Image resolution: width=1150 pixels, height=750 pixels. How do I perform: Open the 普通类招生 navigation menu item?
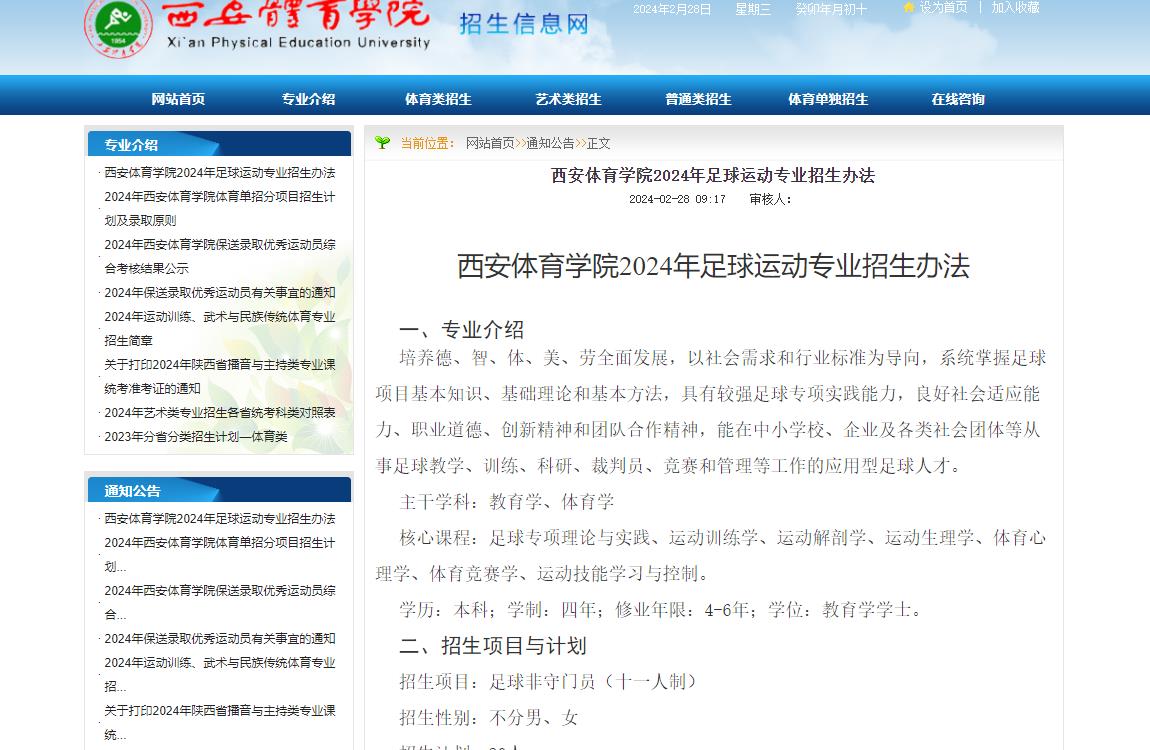[x=698, y=99]
